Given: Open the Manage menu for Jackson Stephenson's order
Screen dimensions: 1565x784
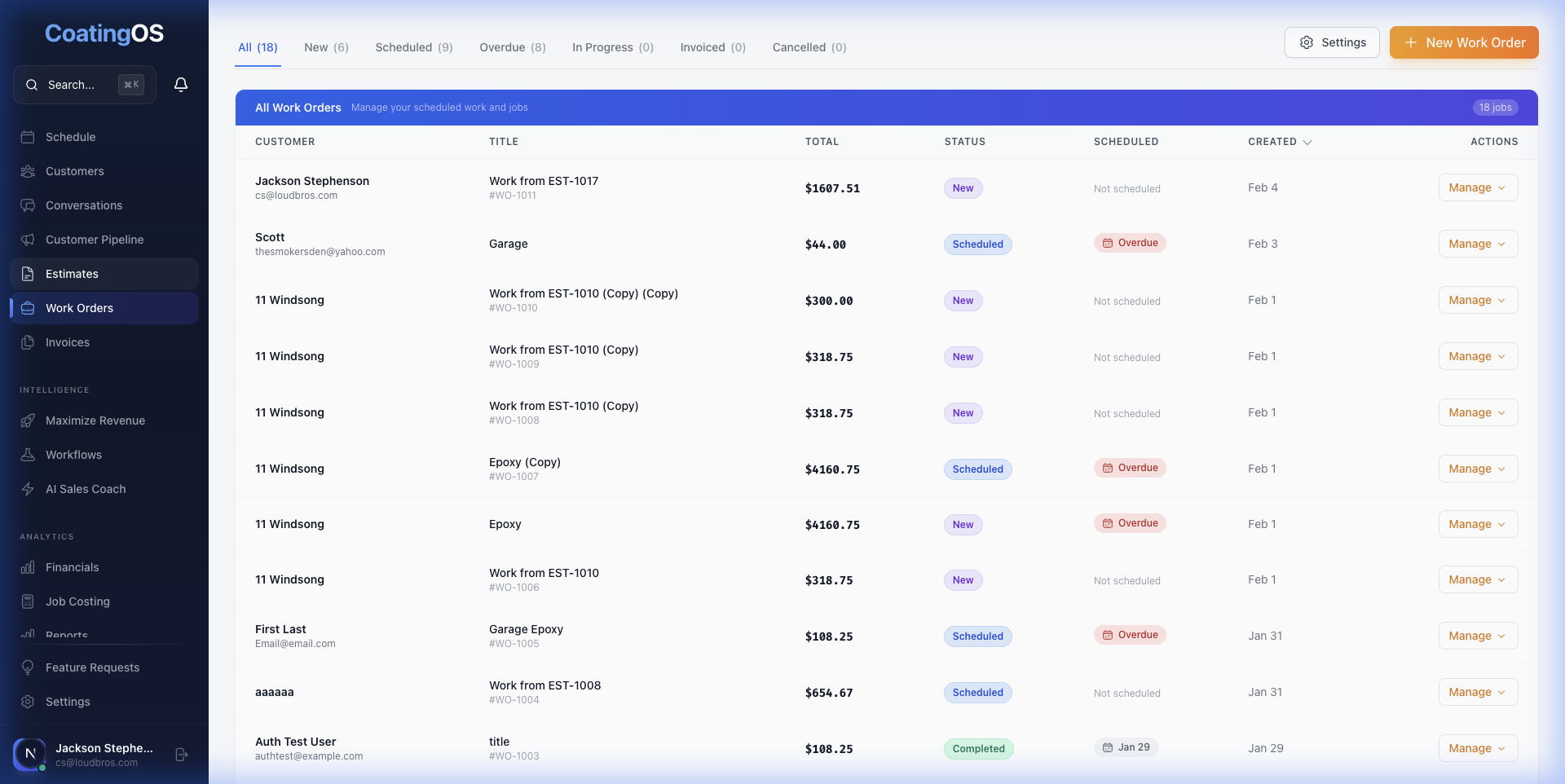Looking at the screenshot, I should 1477,187.
